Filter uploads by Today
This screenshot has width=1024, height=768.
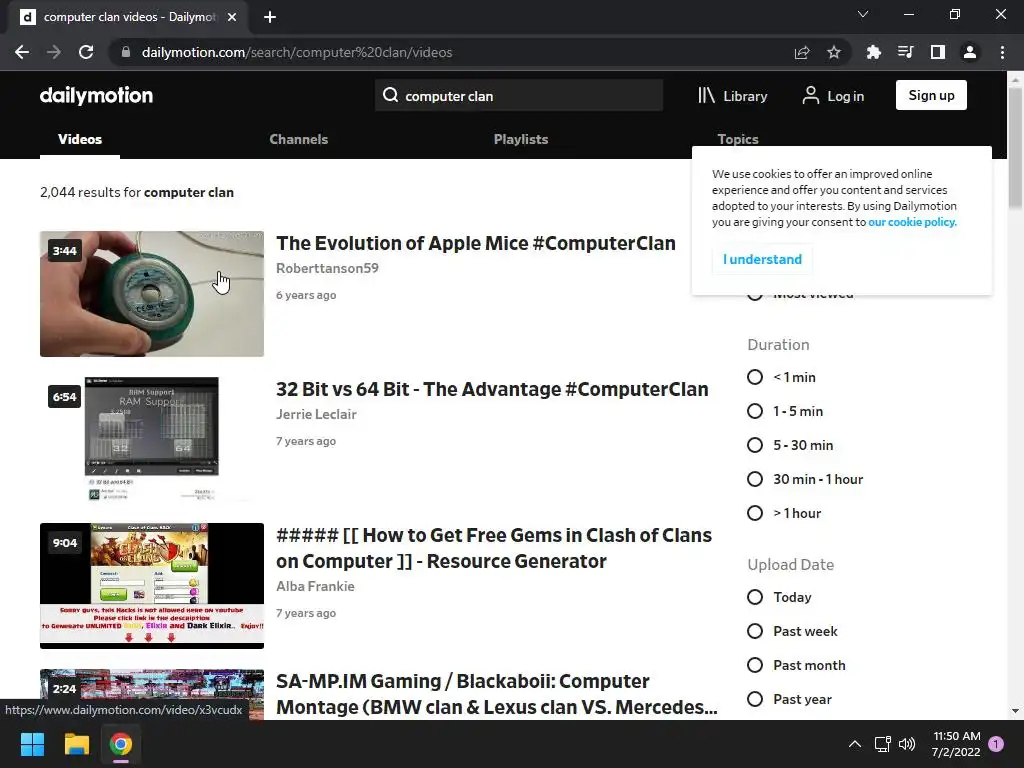755,598
